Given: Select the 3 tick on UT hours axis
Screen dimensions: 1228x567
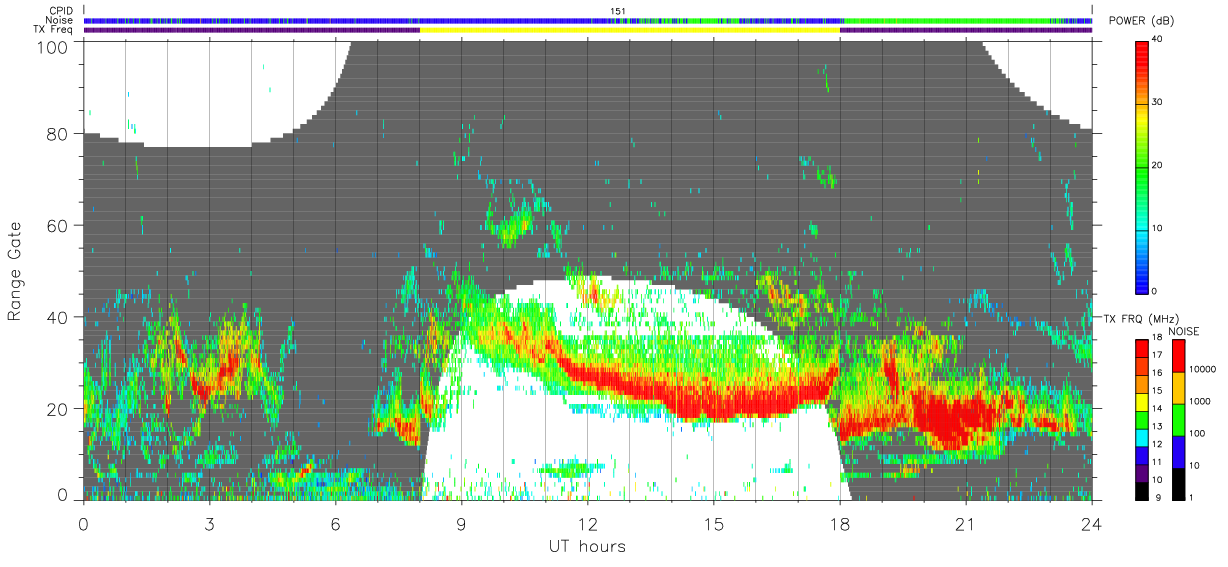Looking at the screenshot, I should 209,523.
